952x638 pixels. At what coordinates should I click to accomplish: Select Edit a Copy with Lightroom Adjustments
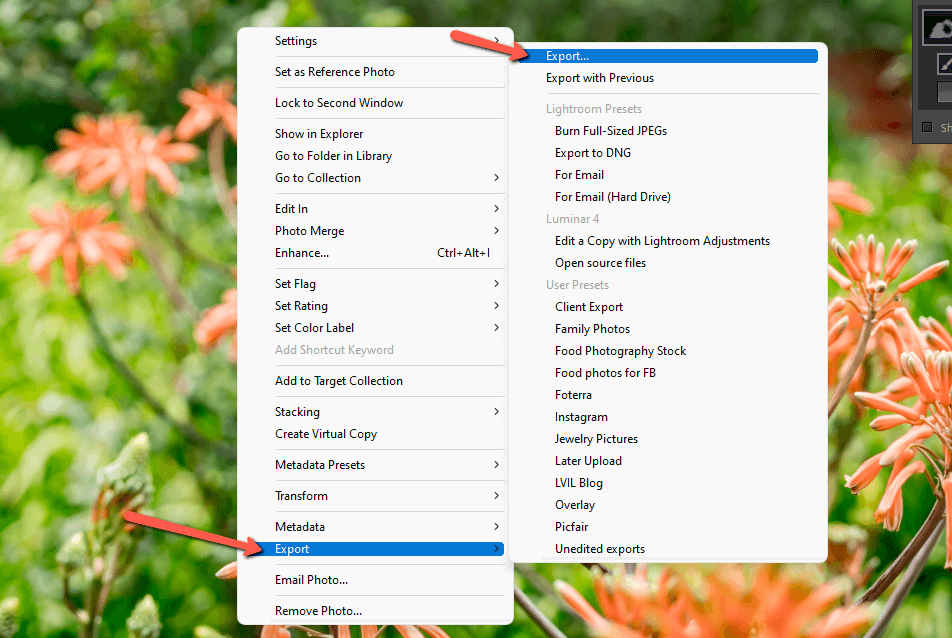coord(668,241)
